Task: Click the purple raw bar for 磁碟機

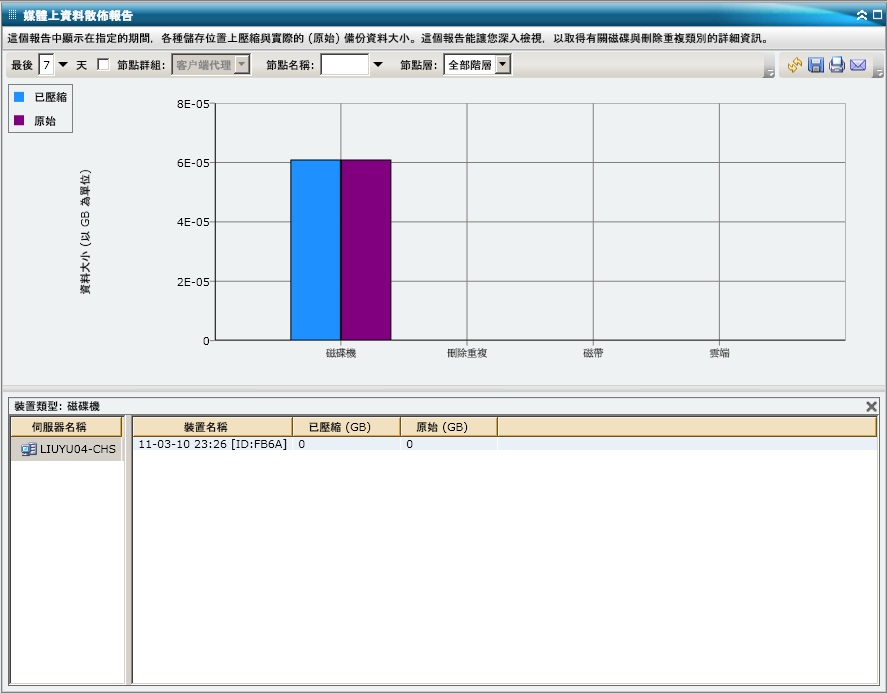Action: pyautogui.click(x=366, y=249)
